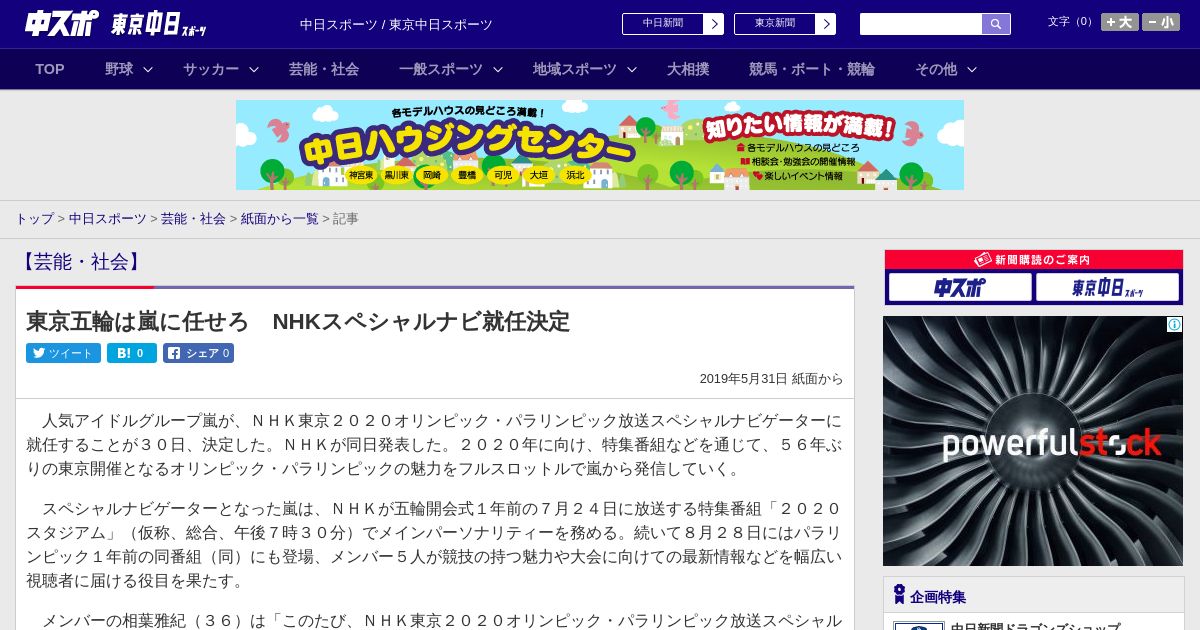Open the 野球 menu

click(x=119, y=69)
